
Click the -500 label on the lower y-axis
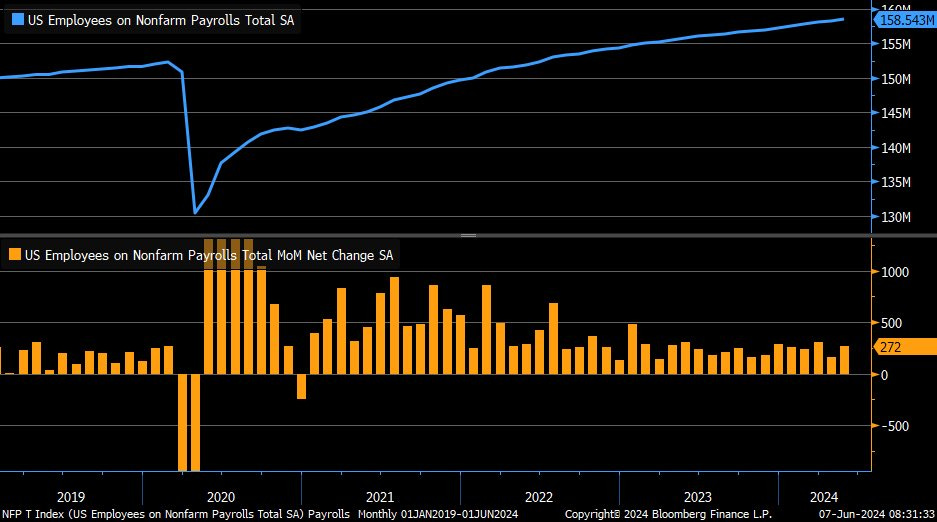(x=893, y=426)
